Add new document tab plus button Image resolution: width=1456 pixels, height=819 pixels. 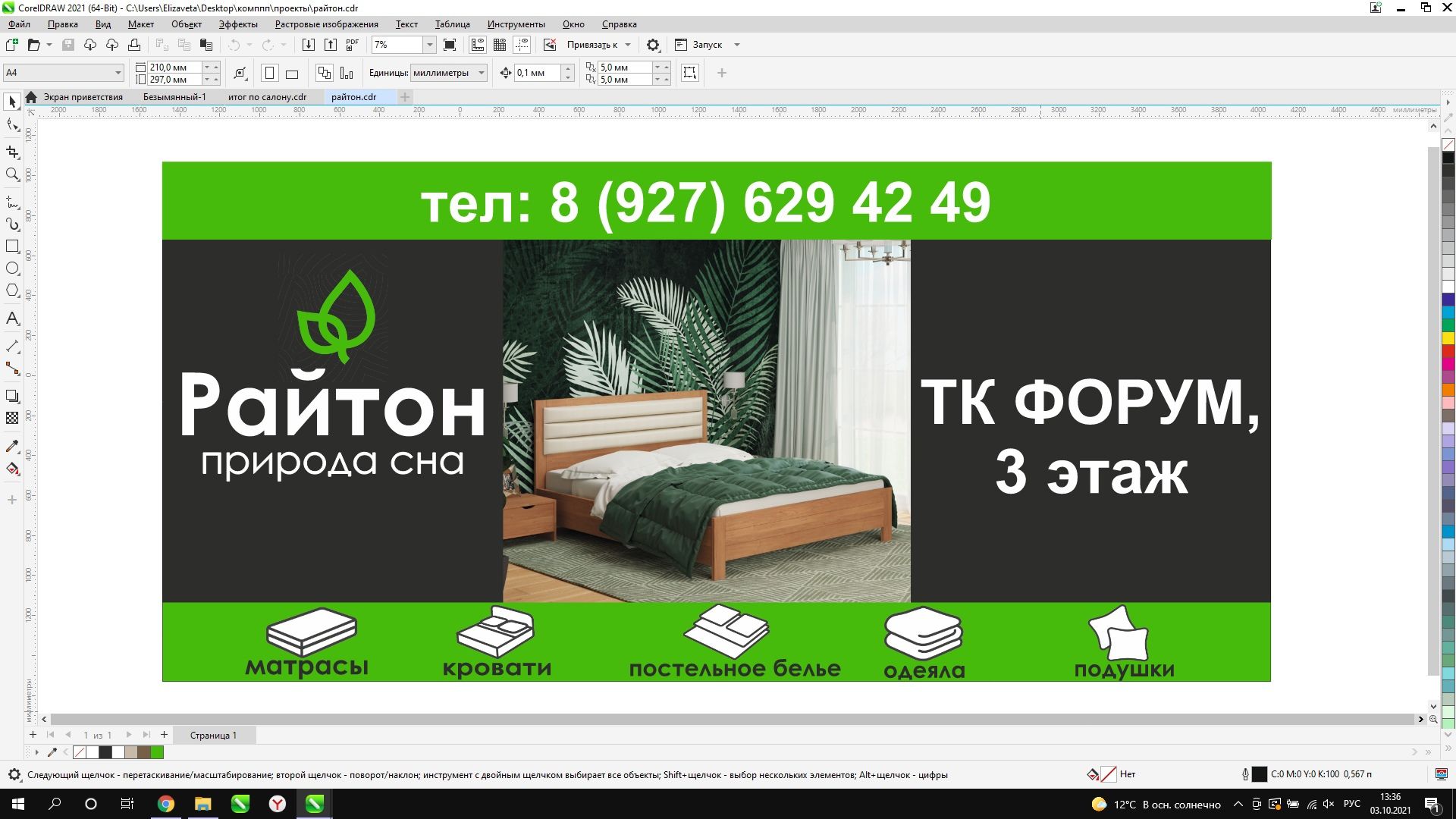click(x=405, y=97)
